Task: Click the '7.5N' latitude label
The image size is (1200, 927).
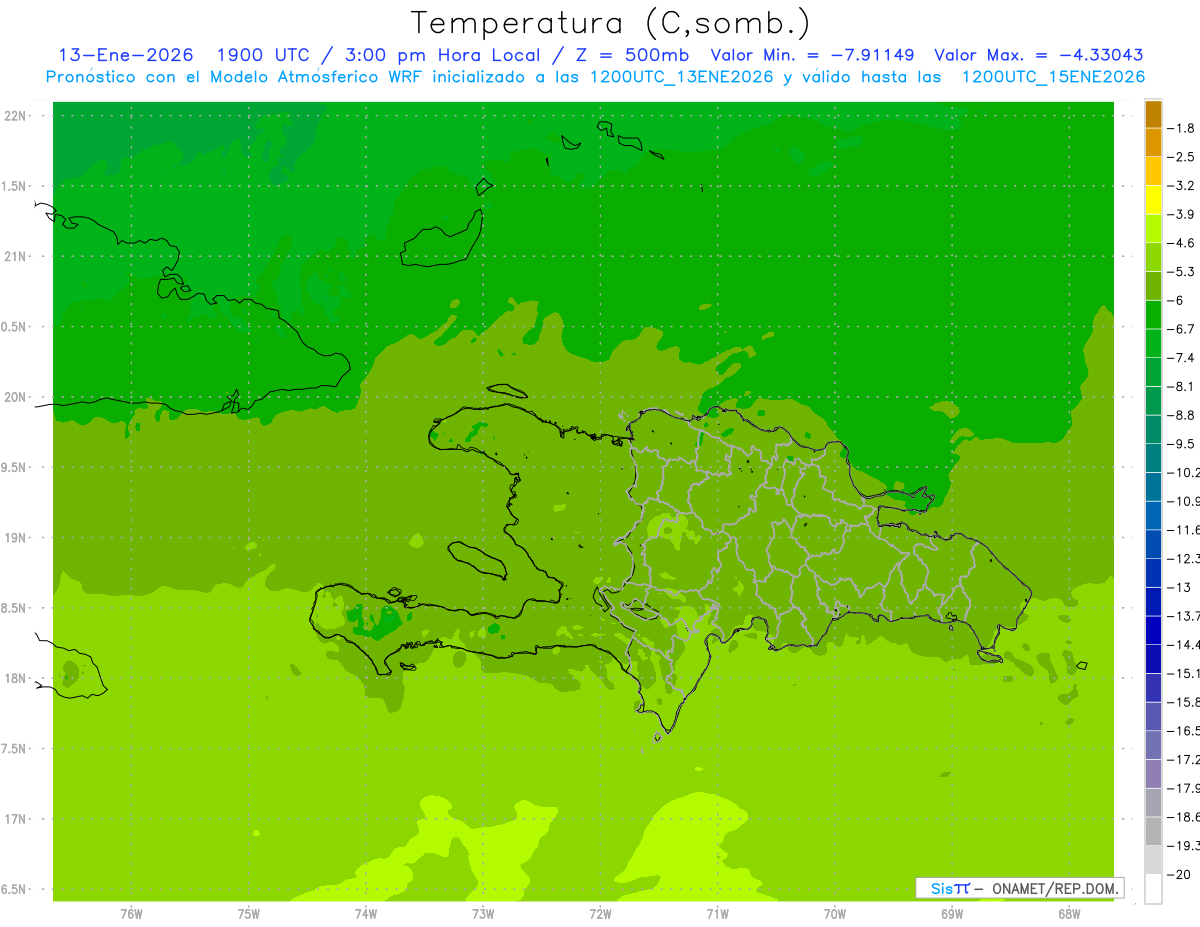Action: click(14, 748)
